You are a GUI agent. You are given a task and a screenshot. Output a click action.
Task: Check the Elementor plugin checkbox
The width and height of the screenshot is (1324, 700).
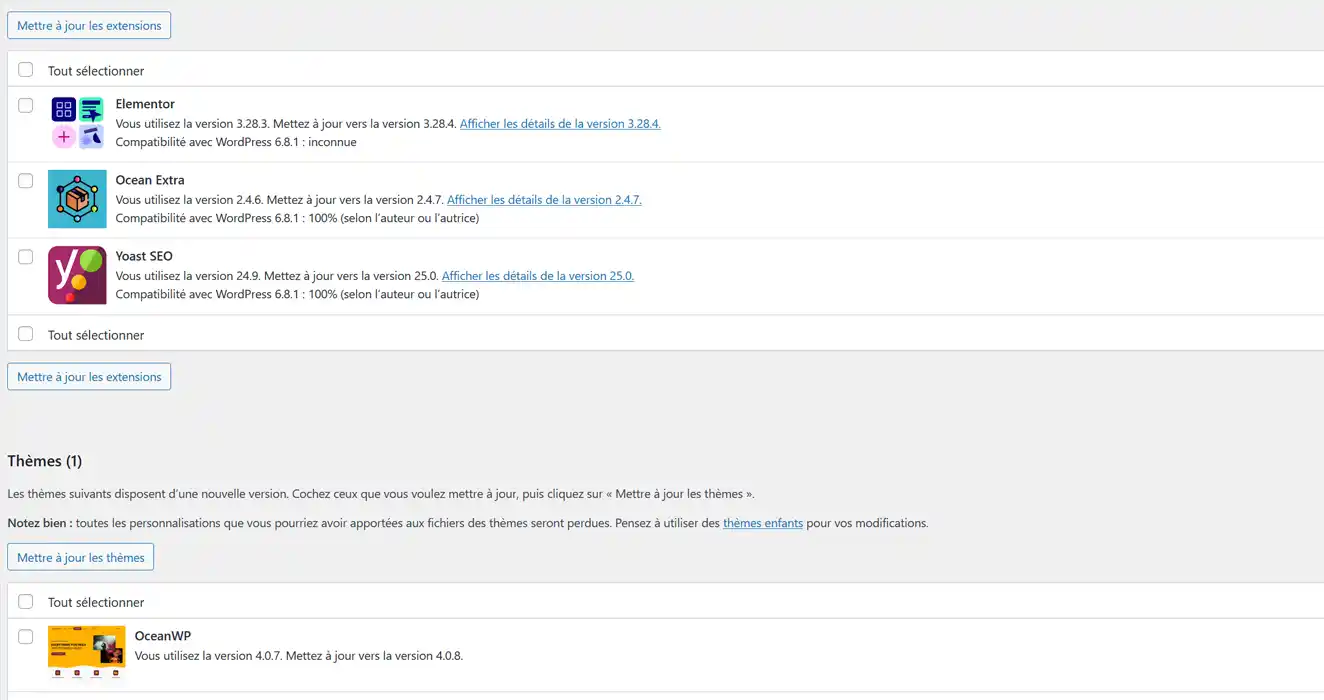[26, 105]
